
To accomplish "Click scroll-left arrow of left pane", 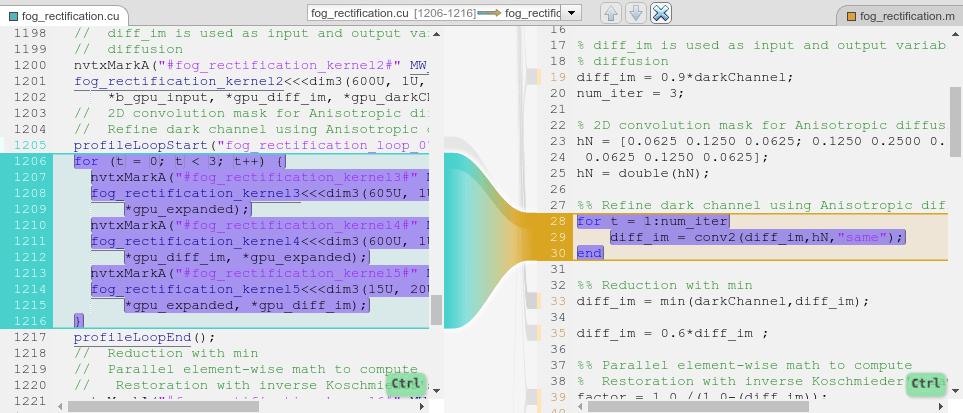I will tap(60, 406).
